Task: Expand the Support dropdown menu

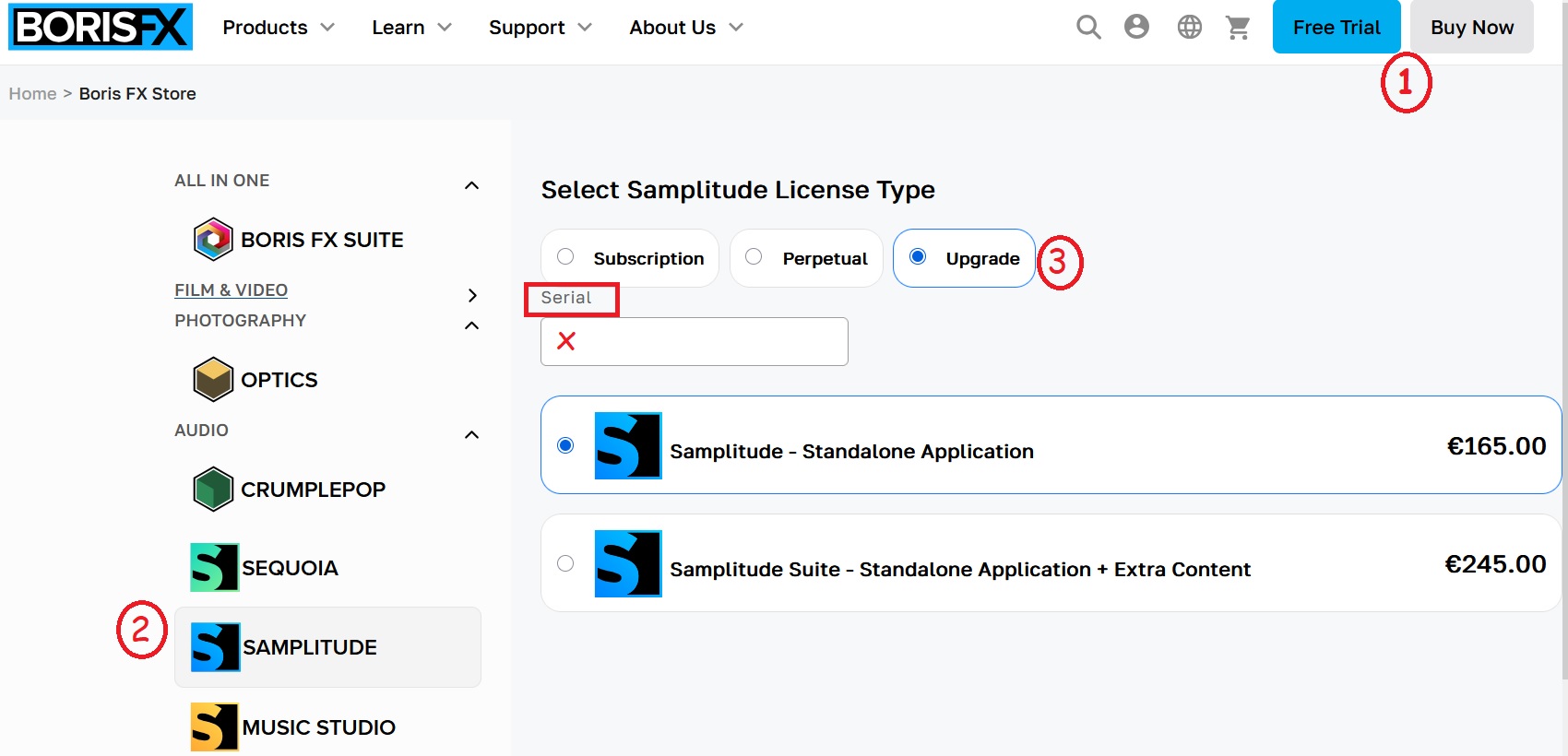Action: pyautogui.click(x=540, y=28)
